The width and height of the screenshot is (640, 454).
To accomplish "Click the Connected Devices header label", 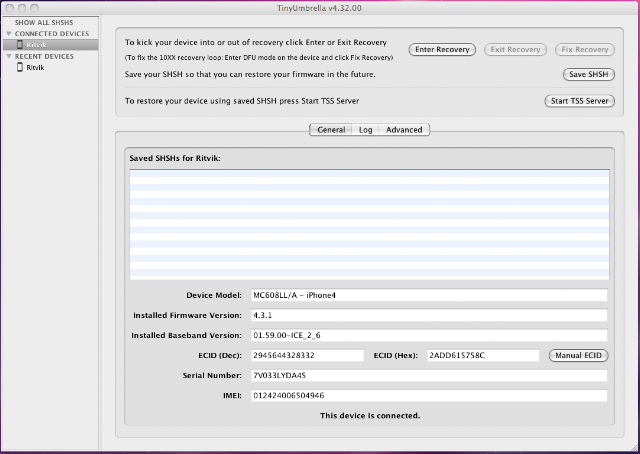I will click(x=52, y=33).
